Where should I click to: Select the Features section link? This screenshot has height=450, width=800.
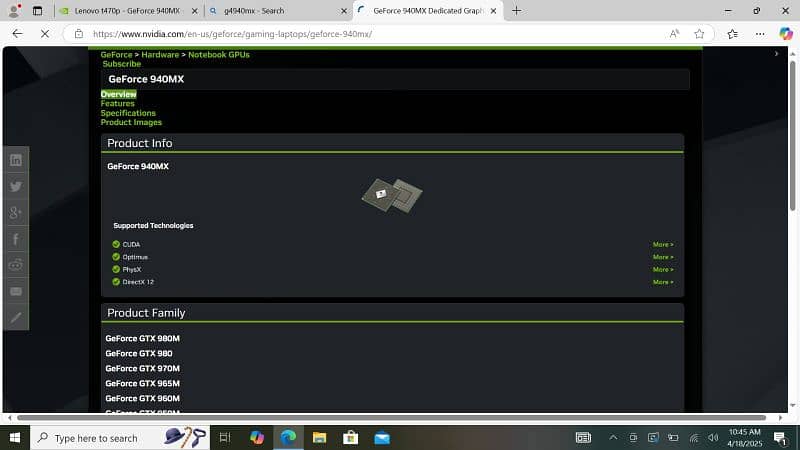coord(117,104)
